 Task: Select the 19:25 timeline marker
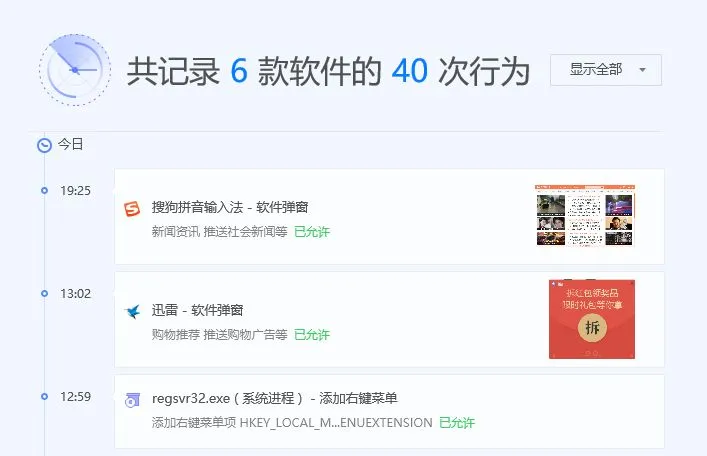click(44, 190)
